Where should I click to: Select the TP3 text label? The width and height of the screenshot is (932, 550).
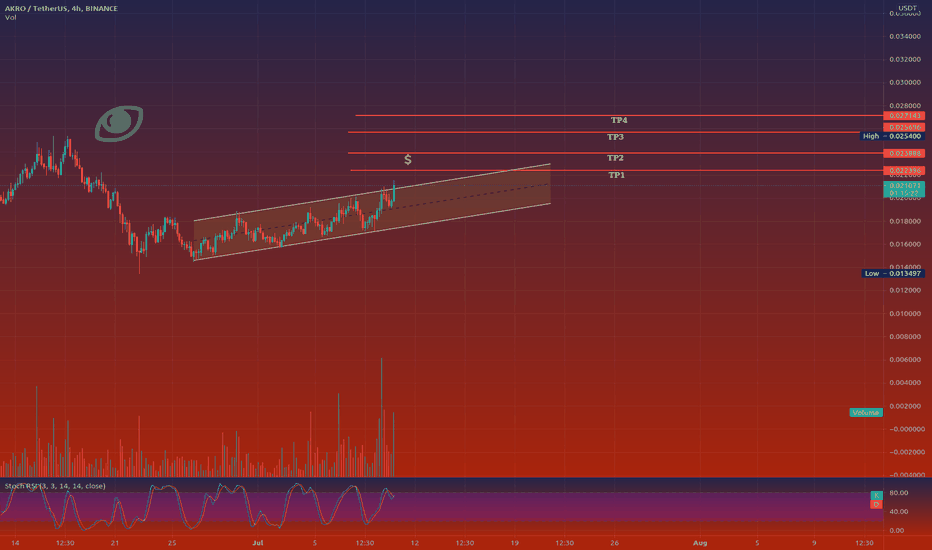(x=615, y=137)
